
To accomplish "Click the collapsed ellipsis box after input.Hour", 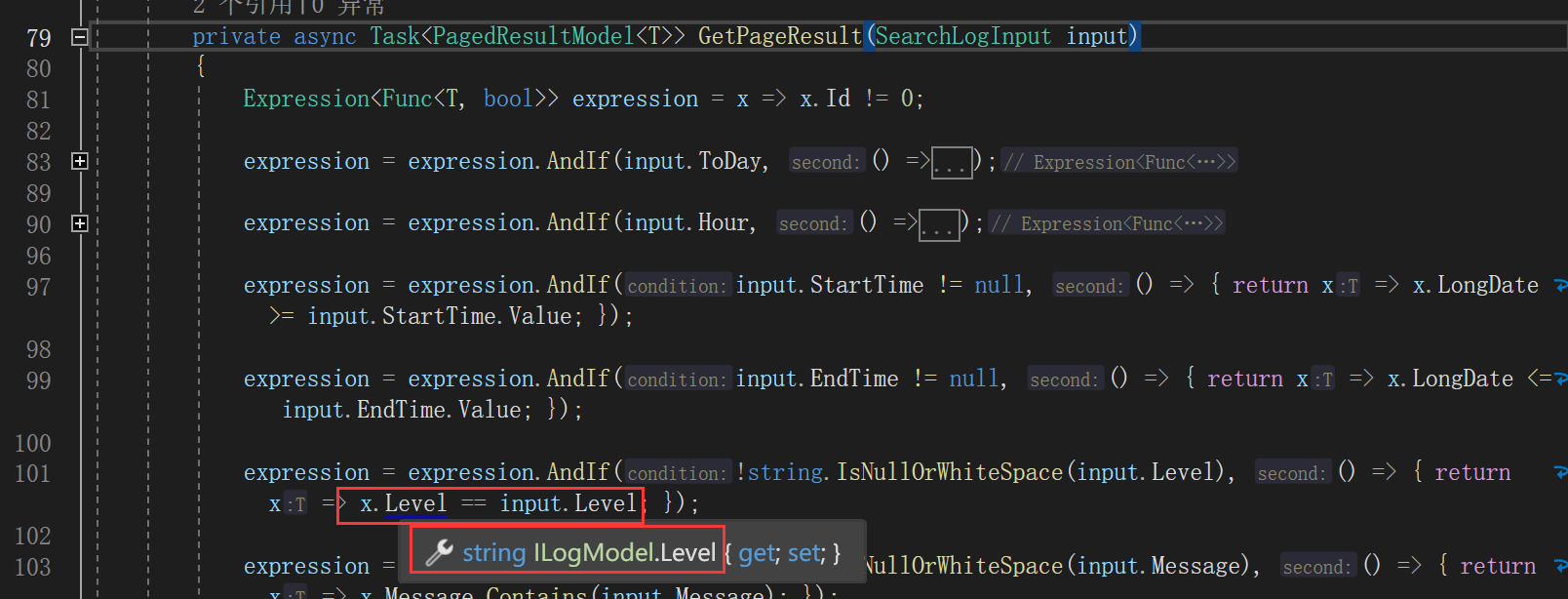I will (939, 224).
